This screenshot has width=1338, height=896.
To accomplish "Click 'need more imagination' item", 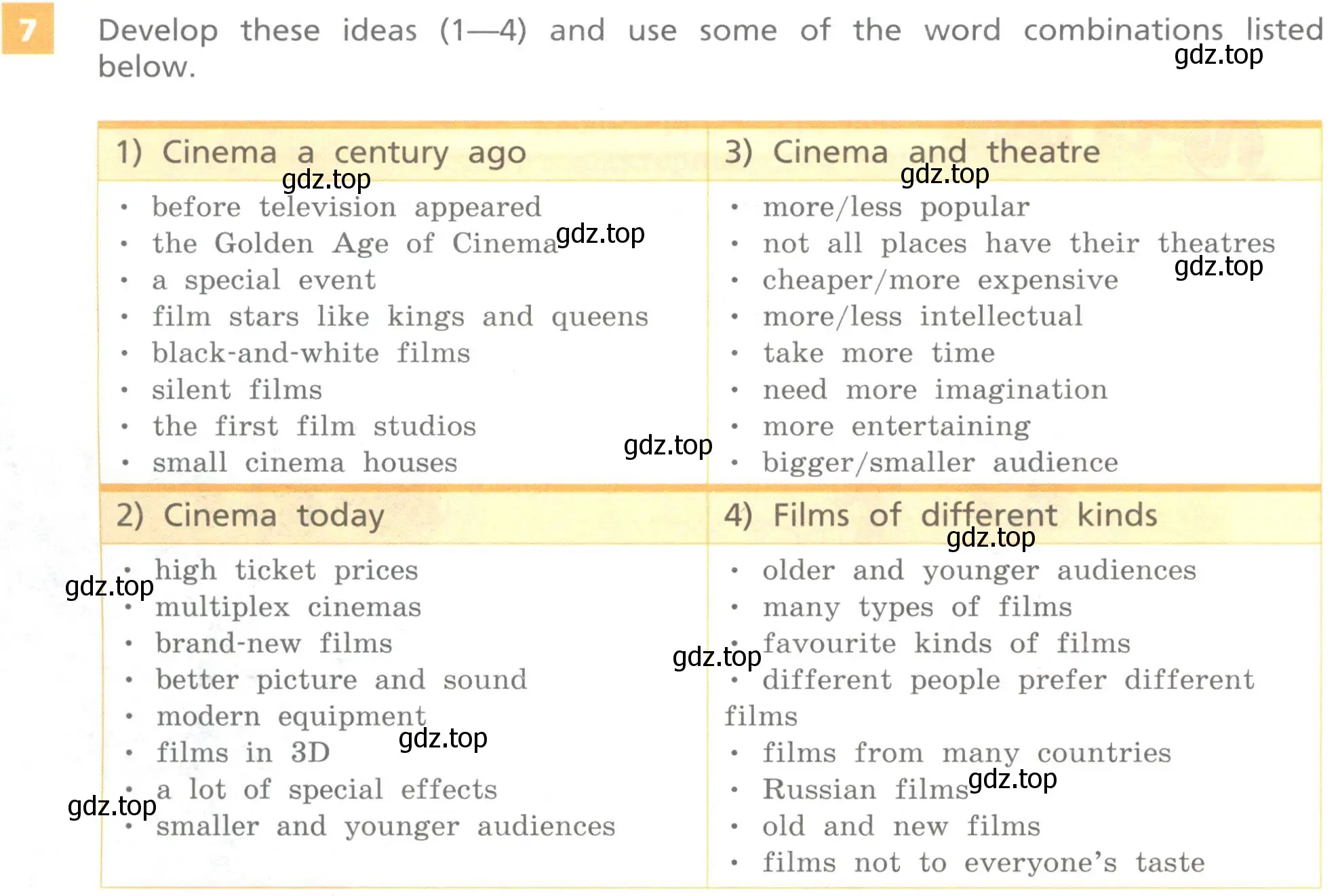I will (934, 390).
